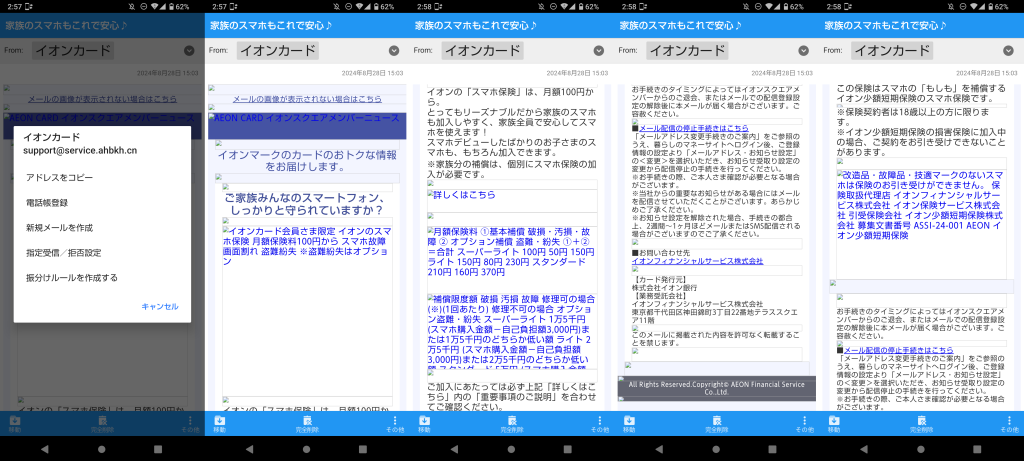The height and width of the screenshot is (461, 1024).
Task: Open その他 menu on the second phone screen
Action: (394, 423)
